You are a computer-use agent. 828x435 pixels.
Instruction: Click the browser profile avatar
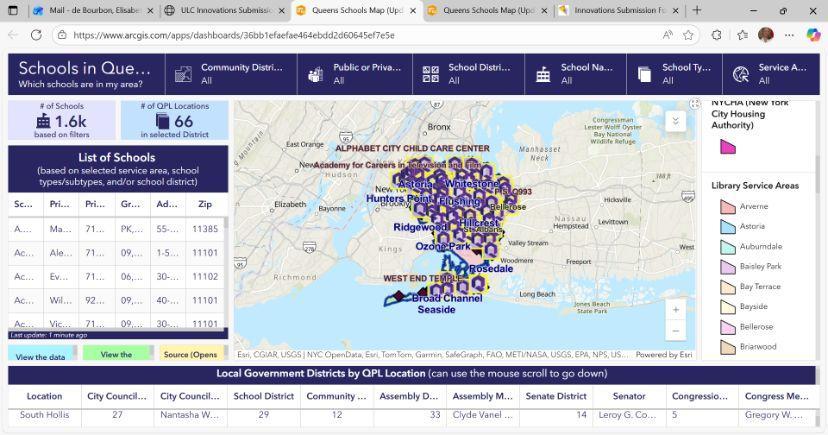tap(766, 34)
